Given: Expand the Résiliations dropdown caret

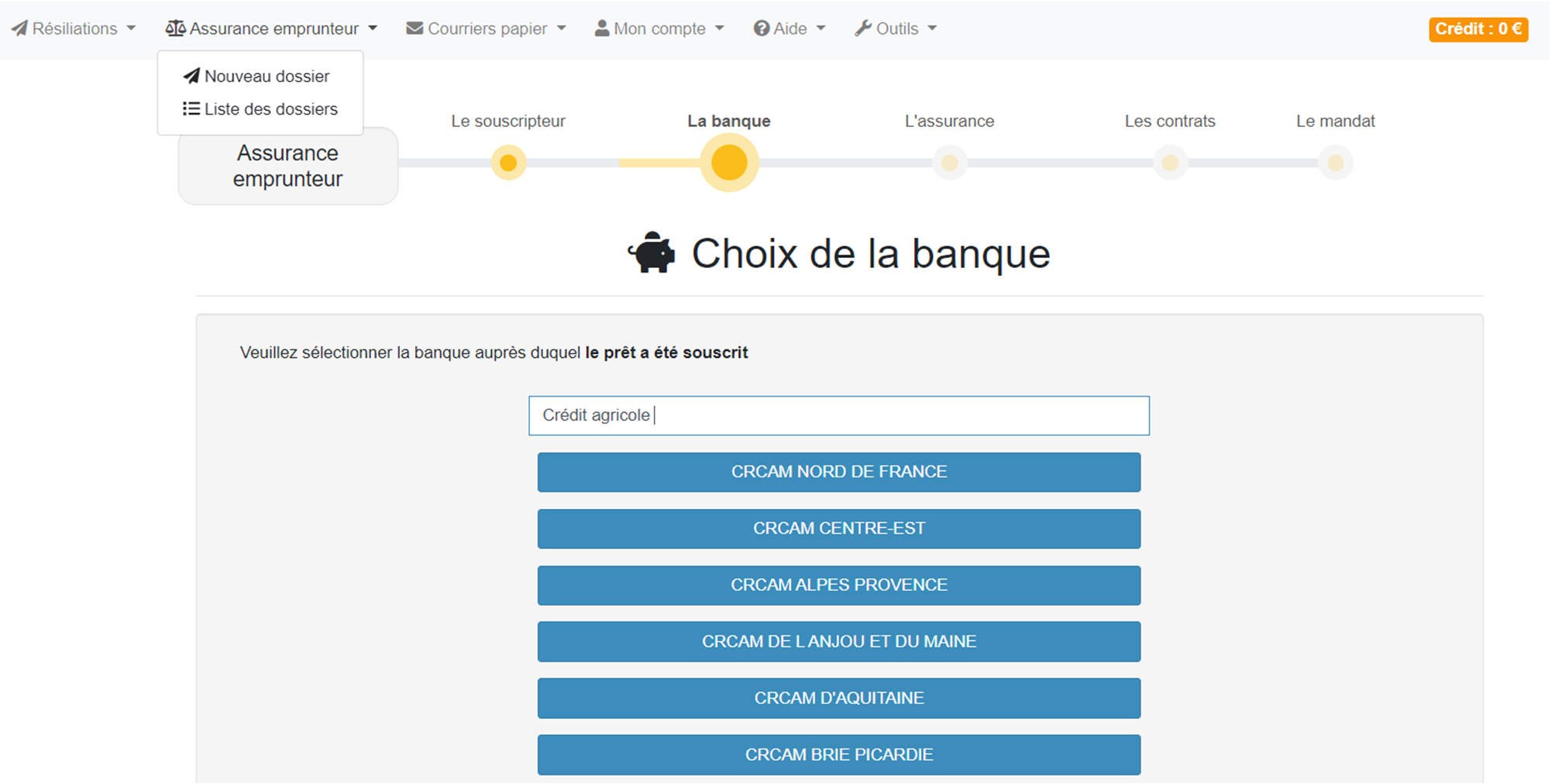Looking at the screenshot, I should (x=131, y=29).
